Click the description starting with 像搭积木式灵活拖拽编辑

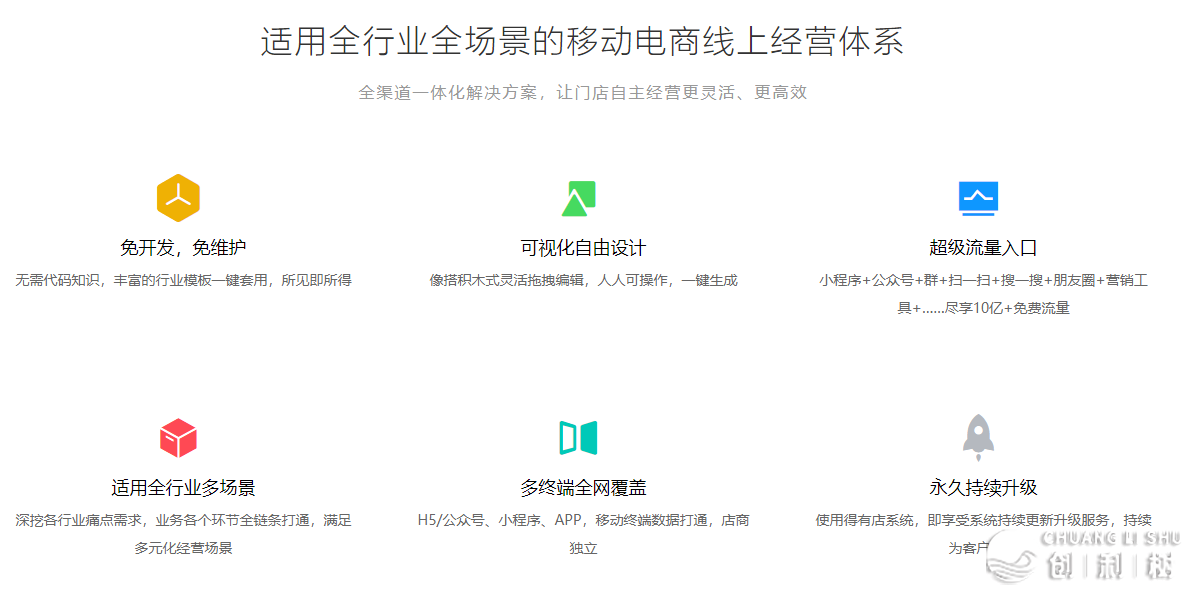(x=583, y=280)
